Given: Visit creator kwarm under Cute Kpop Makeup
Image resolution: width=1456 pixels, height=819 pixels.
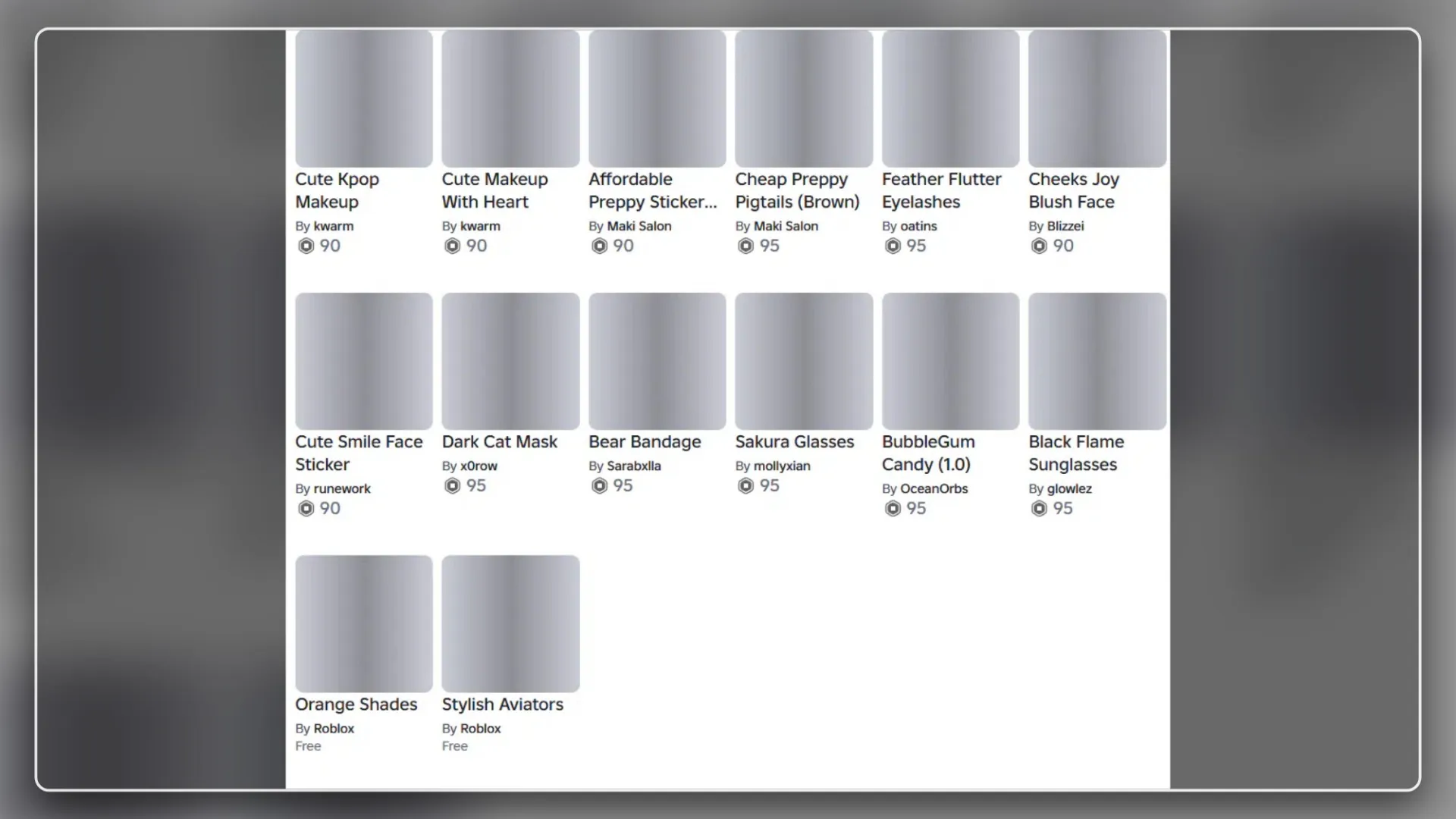Looking at the screenshot, I should tap(334, 226).
